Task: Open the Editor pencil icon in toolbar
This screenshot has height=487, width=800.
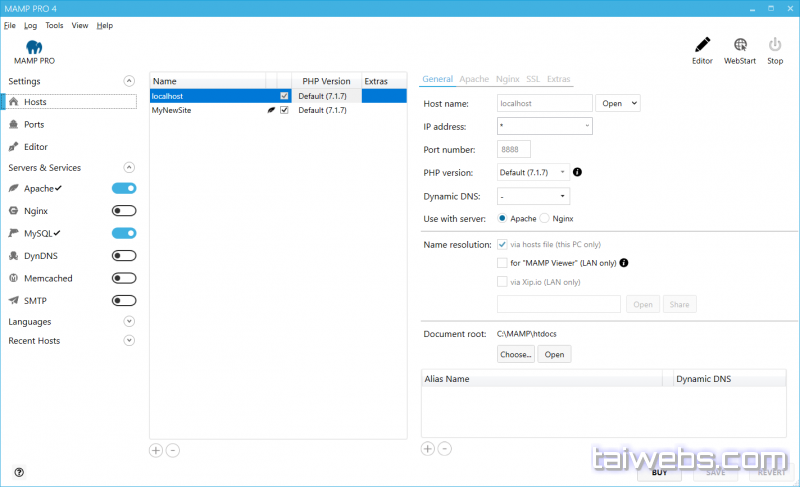Action: (702, 45)
